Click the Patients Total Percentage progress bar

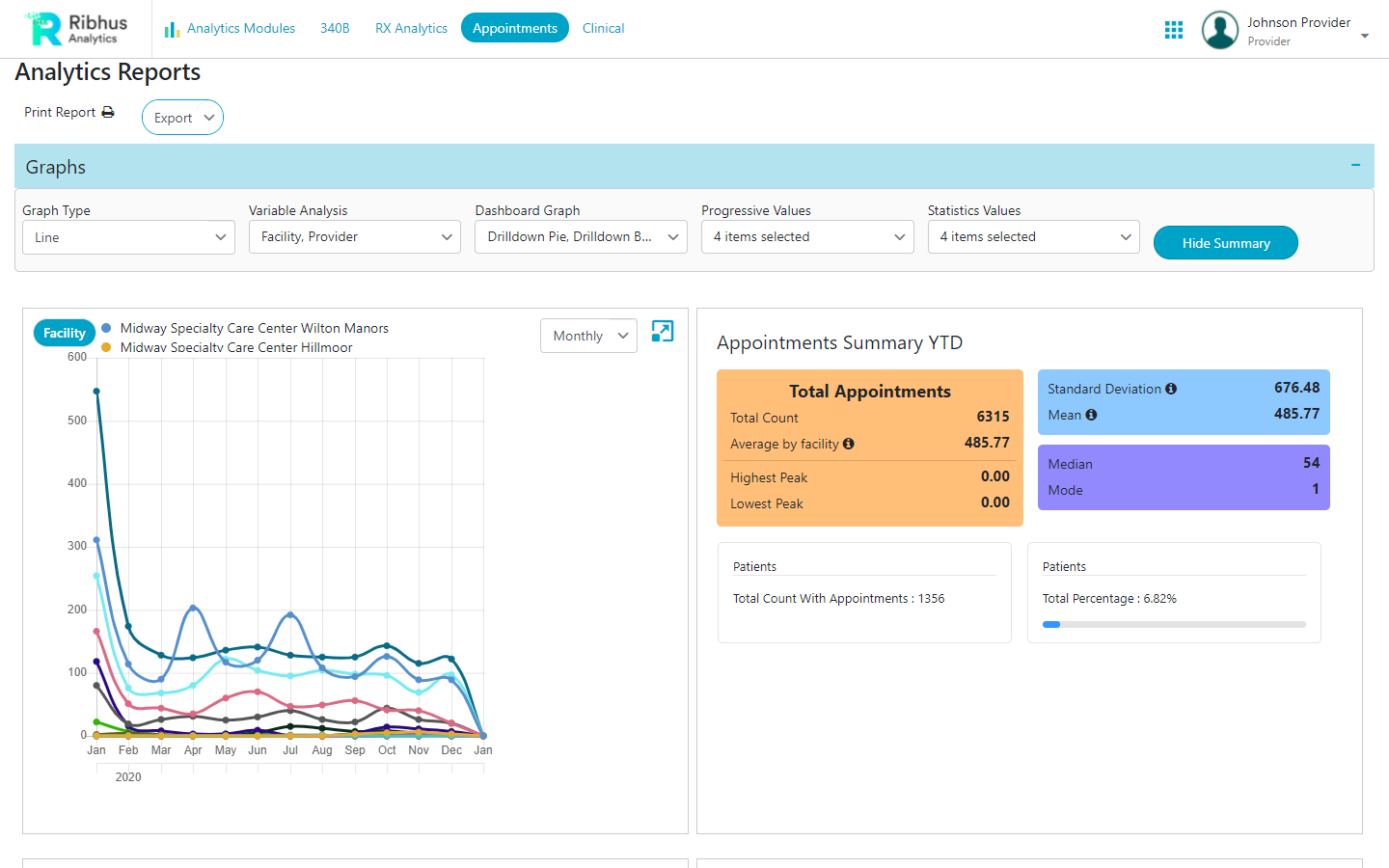(x=1174, y=624)
